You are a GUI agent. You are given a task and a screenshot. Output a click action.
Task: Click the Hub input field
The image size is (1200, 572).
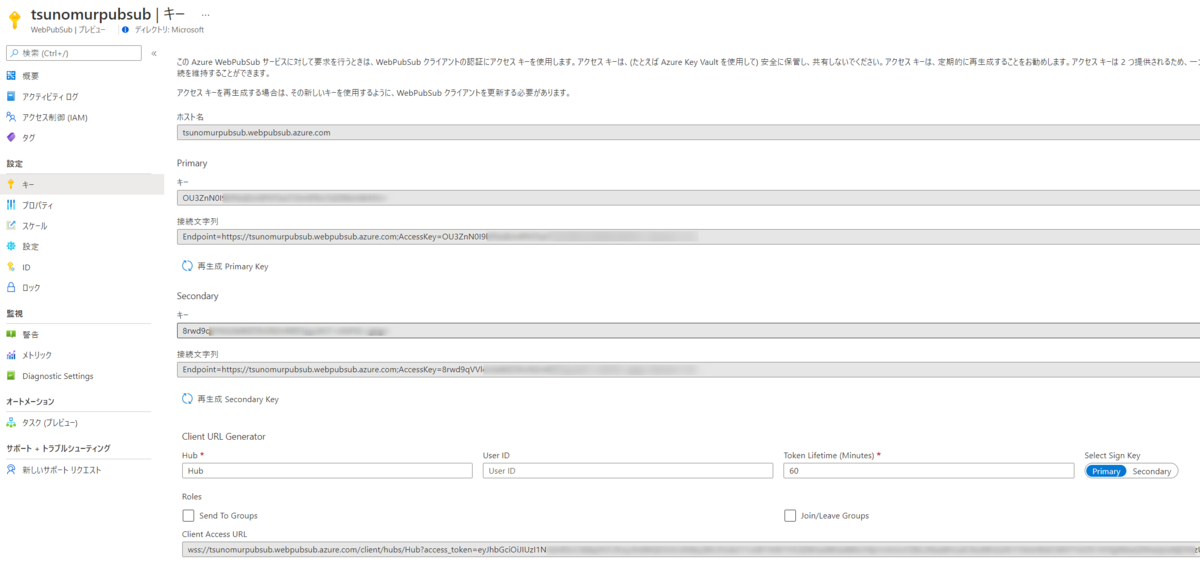click(x=327, y=471)
